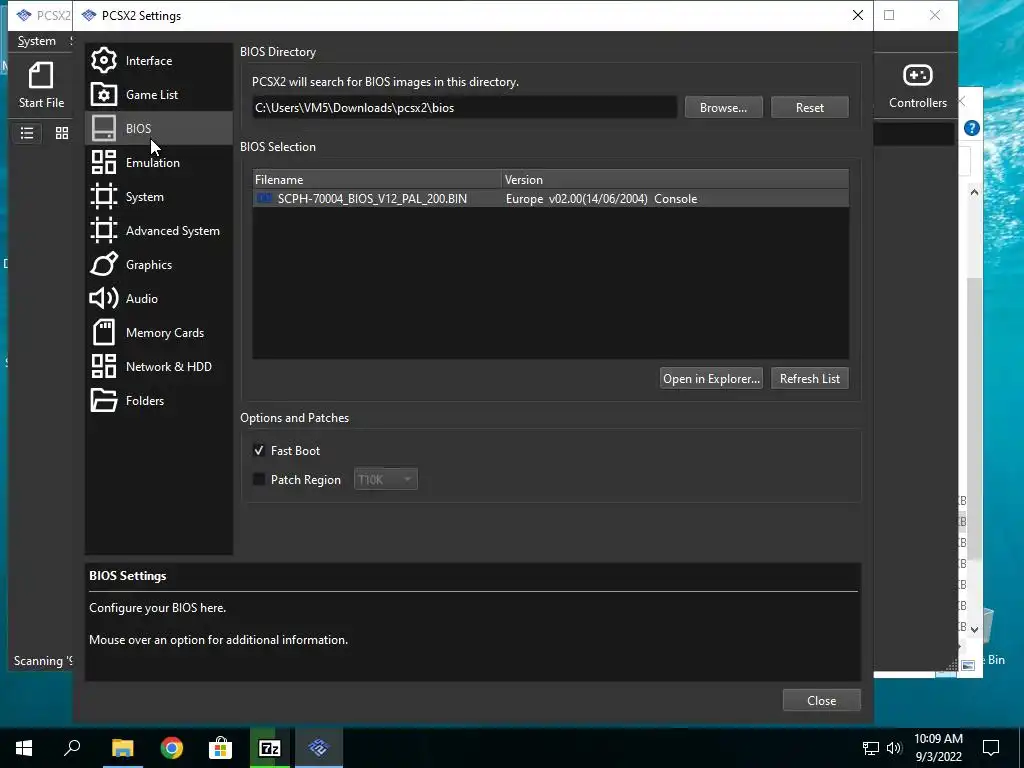Click the Refresh List button
This screenshot has height=768, width=1024.
tap(810, 379)
